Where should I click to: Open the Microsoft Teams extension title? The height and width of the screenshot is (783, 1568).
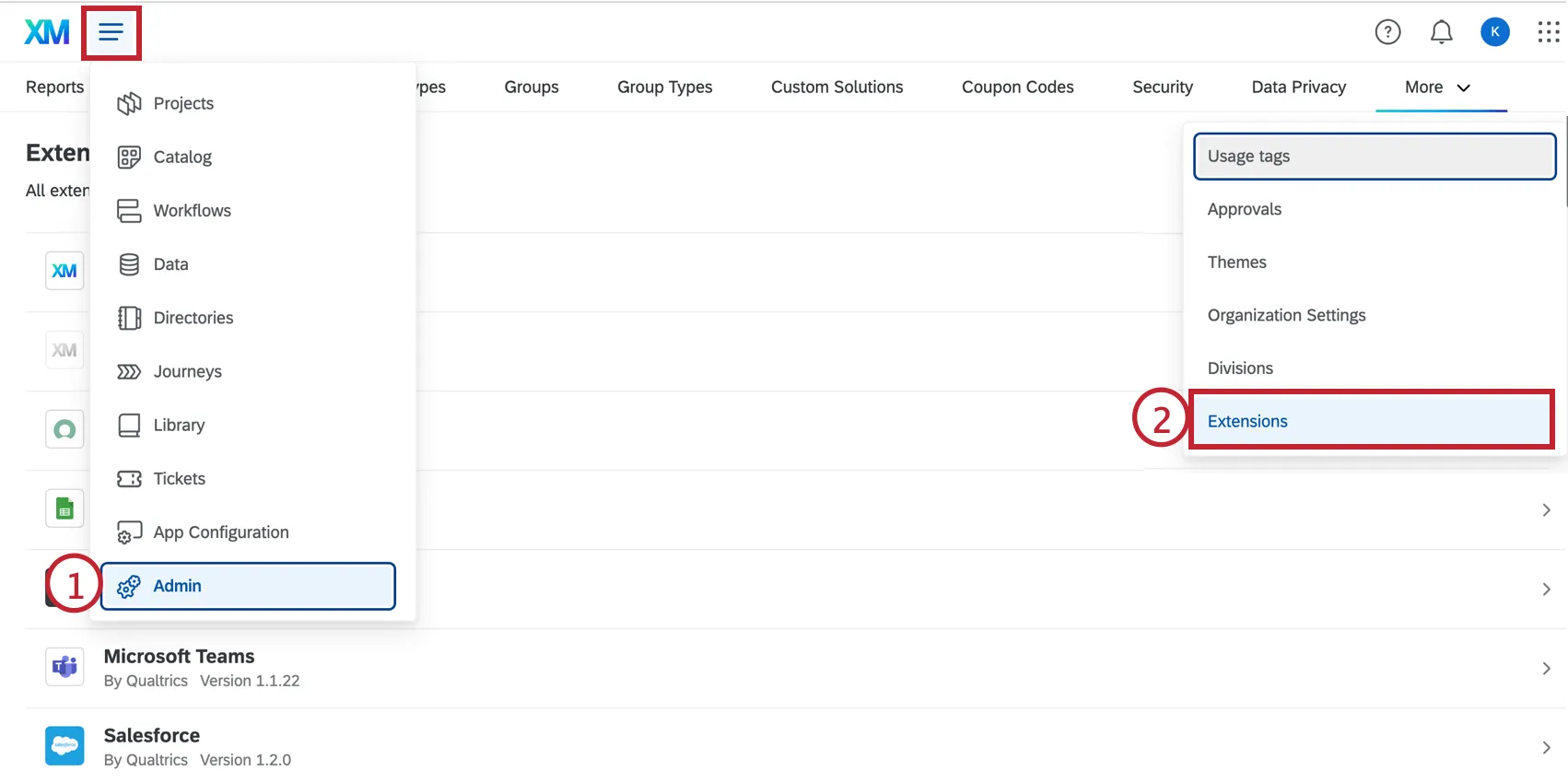click(179, 657)
